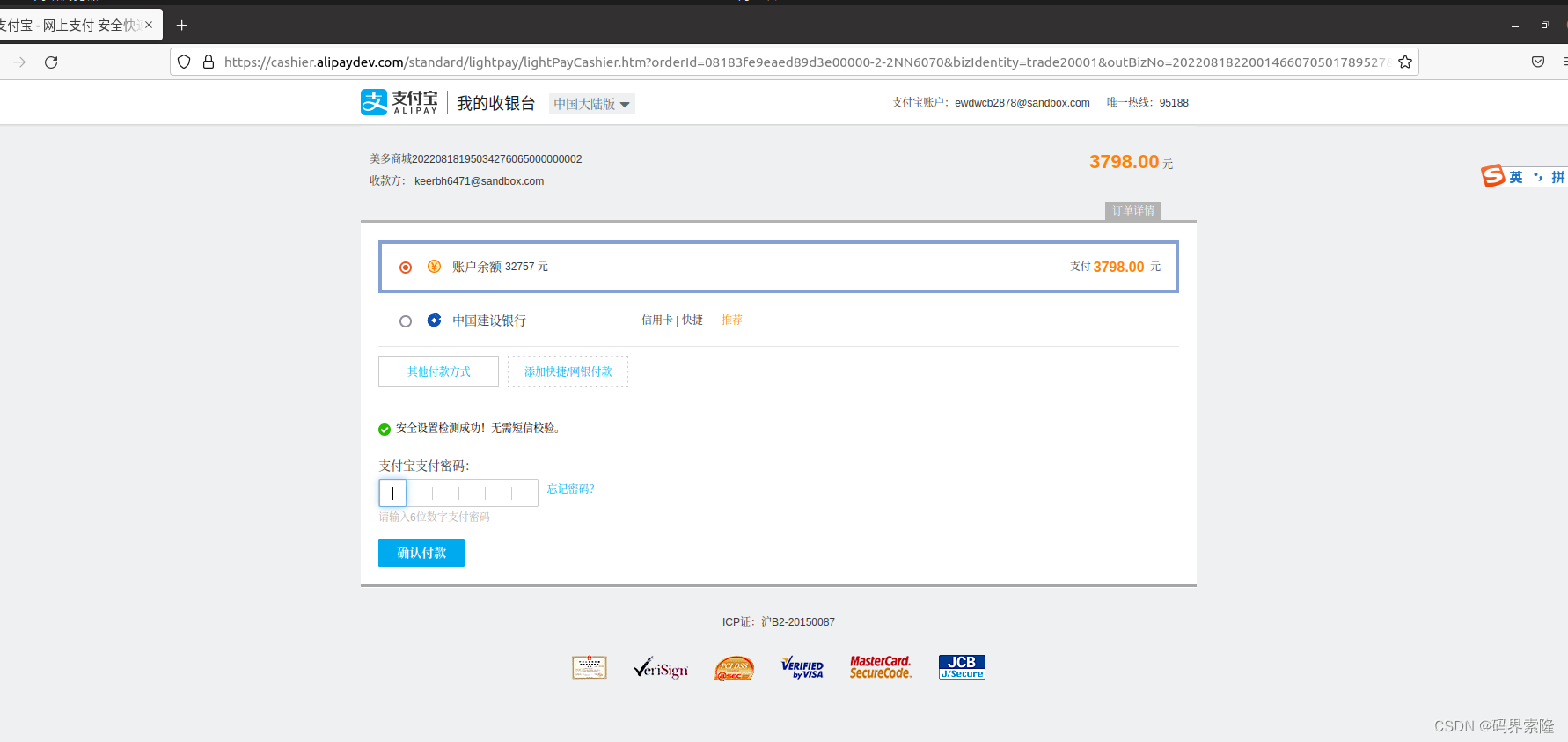Click the PCI DSS certification badge
Image resolution: width=1568 pixels, height=742 pixels.
734,669
